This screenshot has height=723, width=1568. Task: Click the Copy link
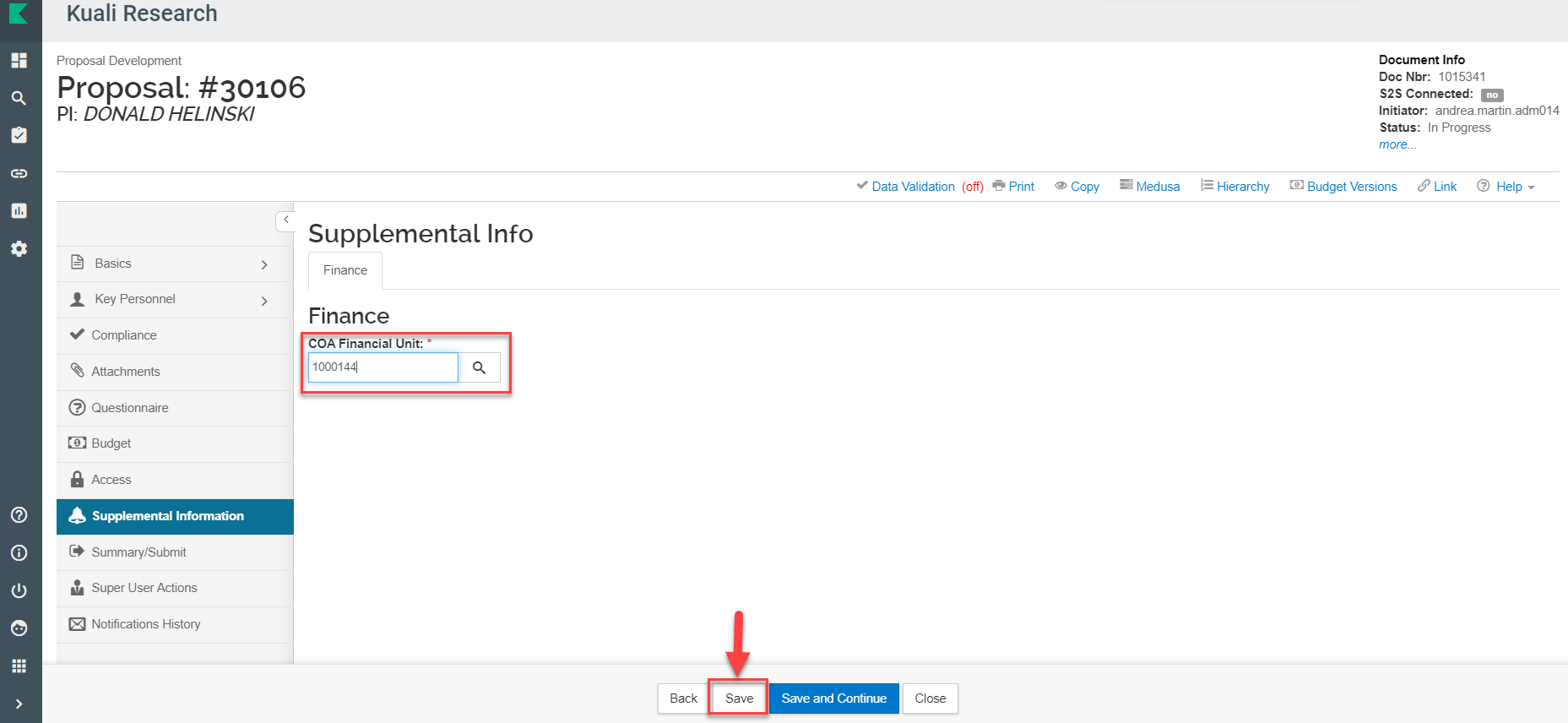coord(1077,187)
